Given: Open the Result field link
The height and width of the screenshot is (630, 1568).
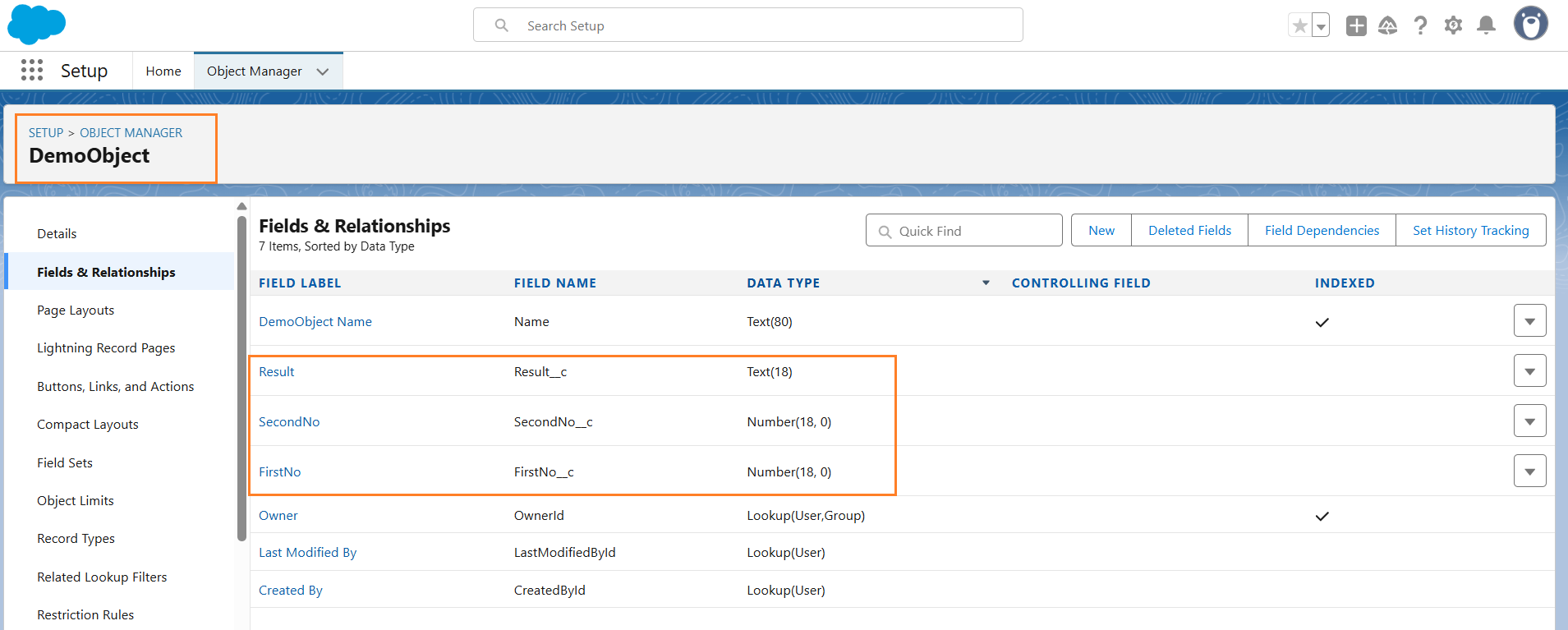Looking at the screenshot, I should (277, 372).
